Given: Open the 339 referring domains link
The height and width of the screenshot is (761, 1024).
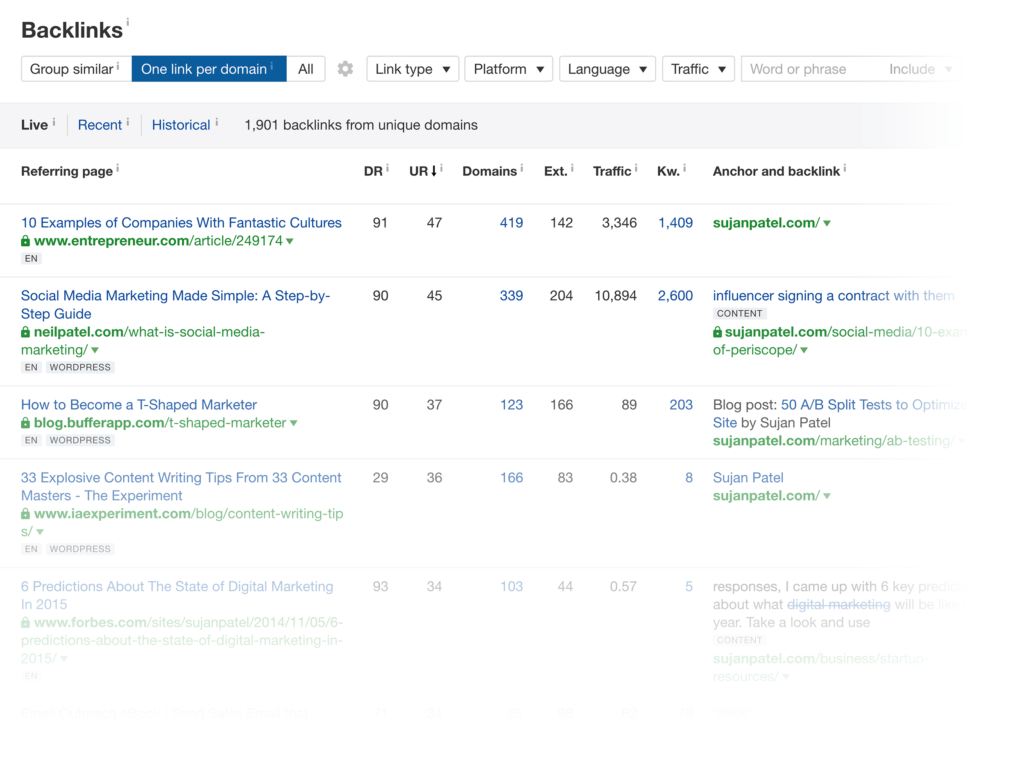Looking at the screenshot, I should 511,295.
